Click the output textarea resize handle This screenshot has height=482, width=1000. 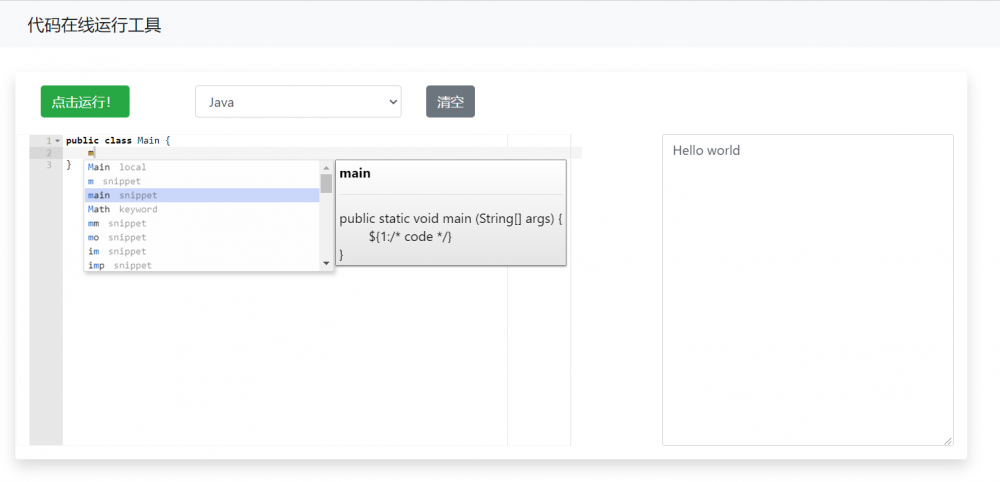[947, 440]
